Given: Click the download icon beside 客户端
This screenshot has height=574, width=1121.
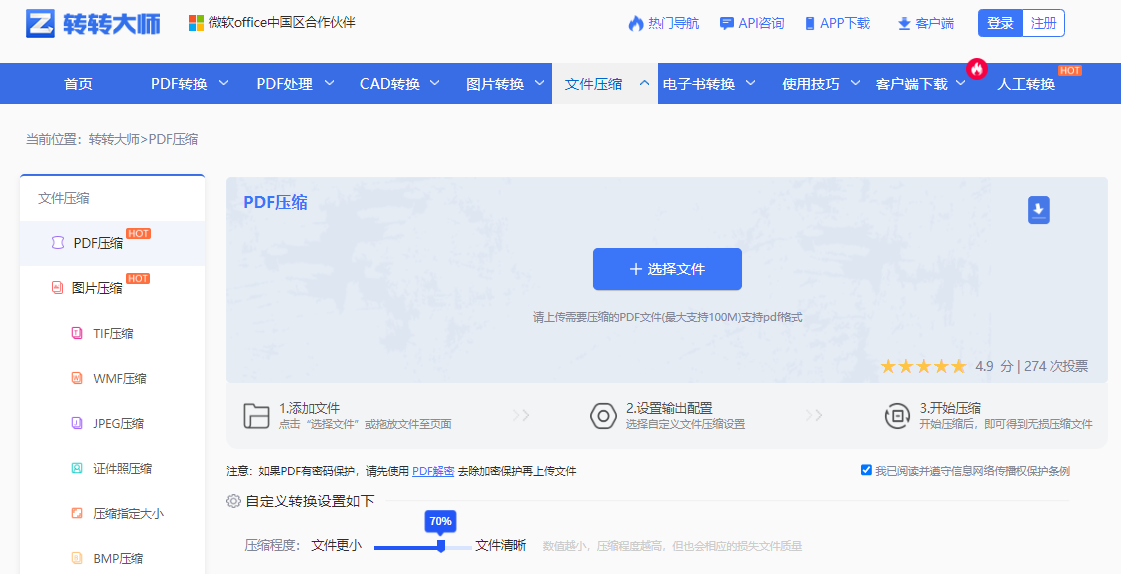Looking at the screenshot, I should tap(904, 24).
